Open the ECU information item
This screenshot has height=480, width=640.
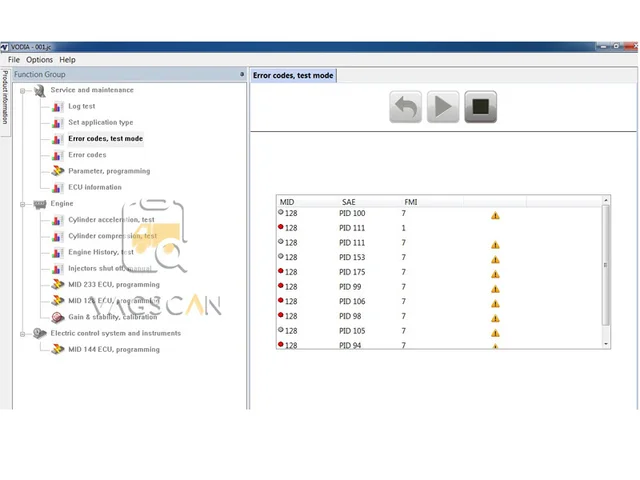pos(95,187)
